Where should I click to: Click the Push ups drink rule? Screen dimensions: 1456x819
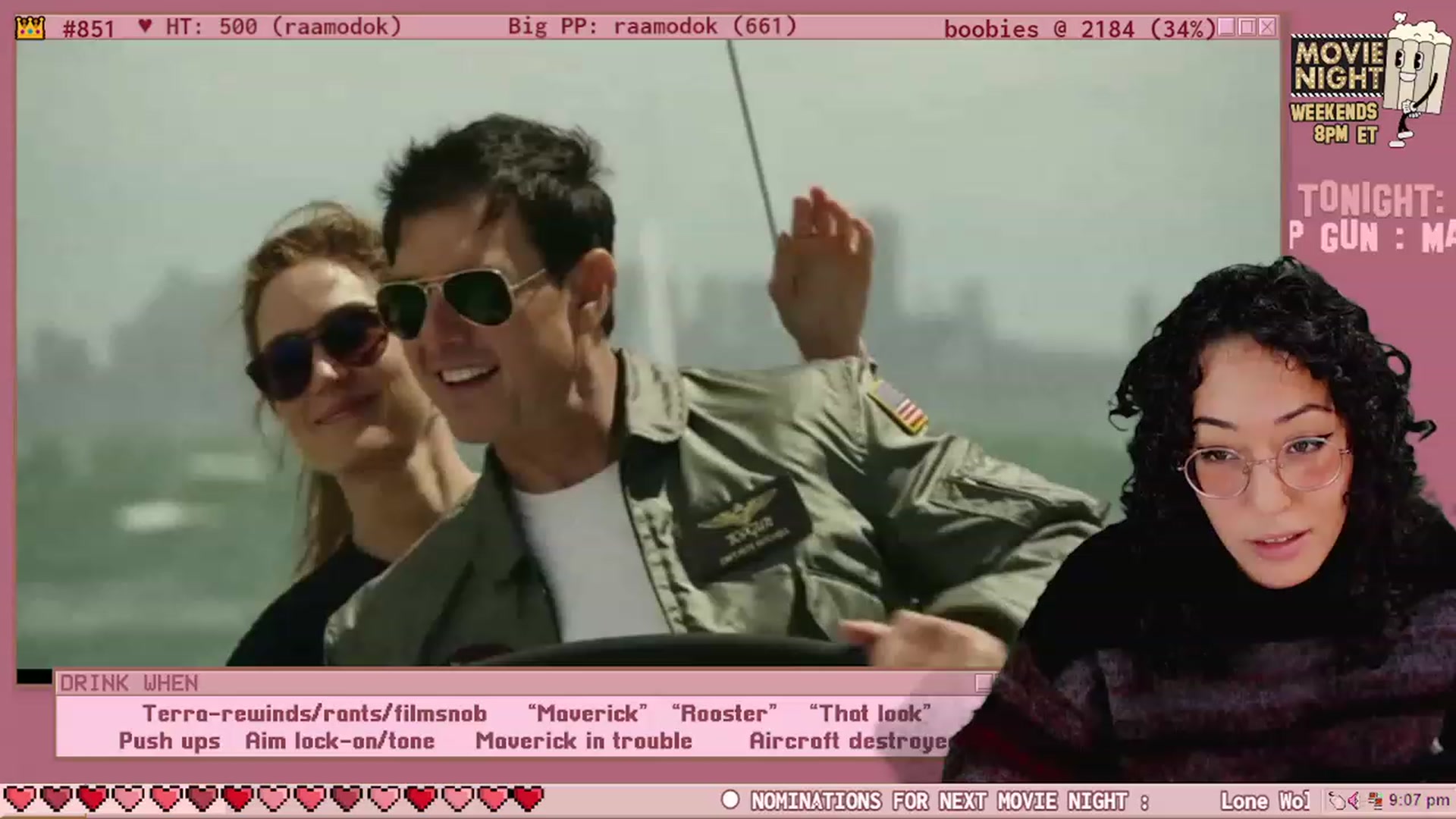[169, 741]
